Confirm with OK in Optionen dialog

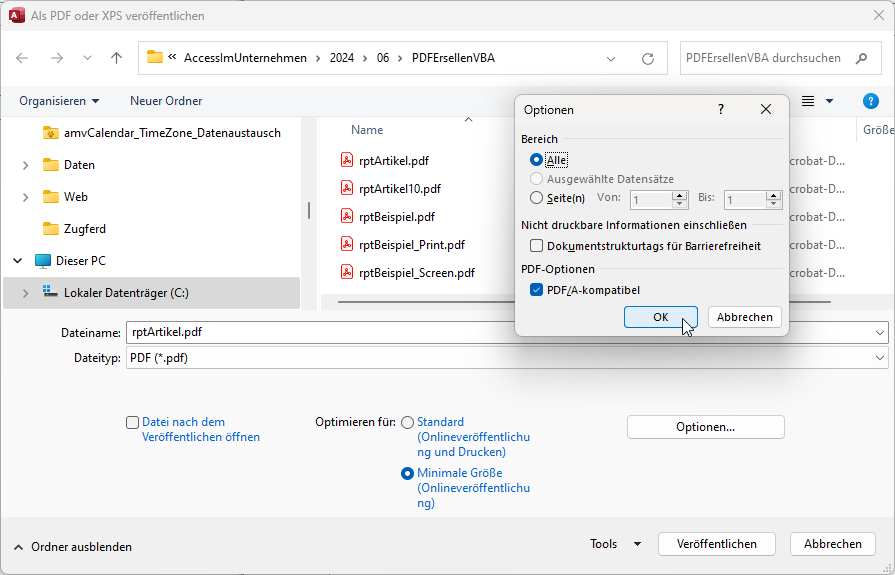[660, 317]
